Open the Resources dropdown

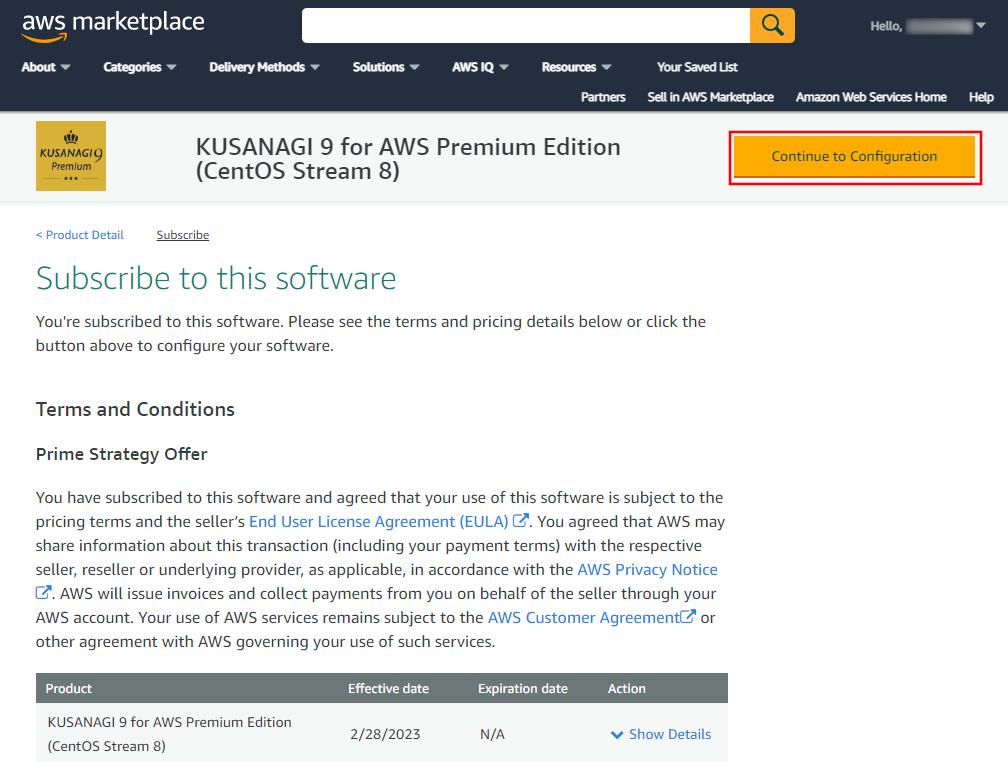pyautogui.click(x=576, y=67)
